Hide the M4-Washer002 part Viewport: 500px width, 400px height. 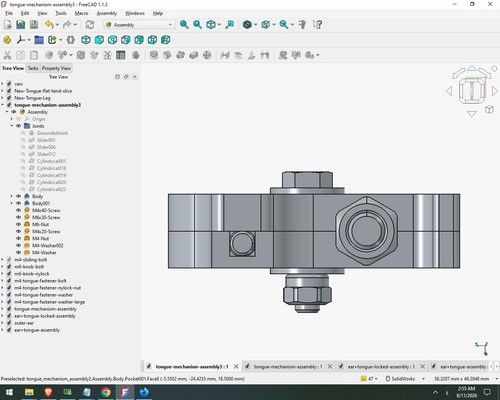18,245
